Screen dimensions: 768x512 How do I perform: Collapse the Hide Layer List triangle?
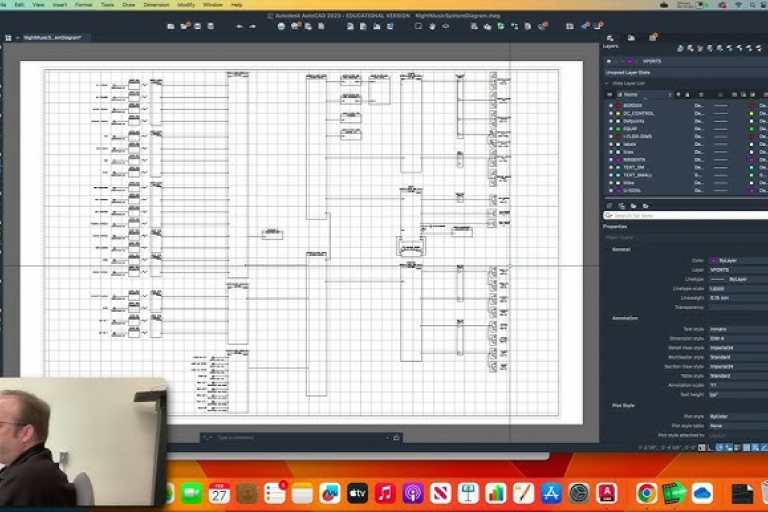607,83
